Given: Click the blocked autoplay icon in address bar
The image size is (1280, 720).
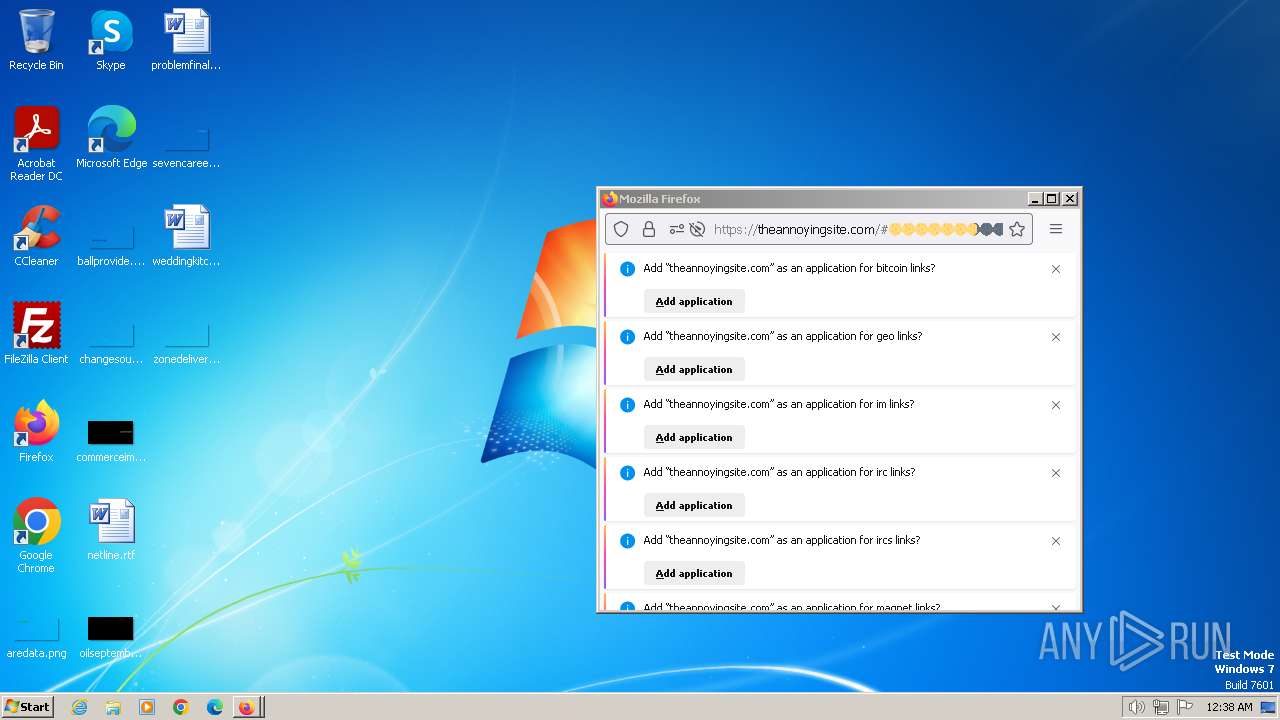Looking at the screenshot, I should (698, 229).
